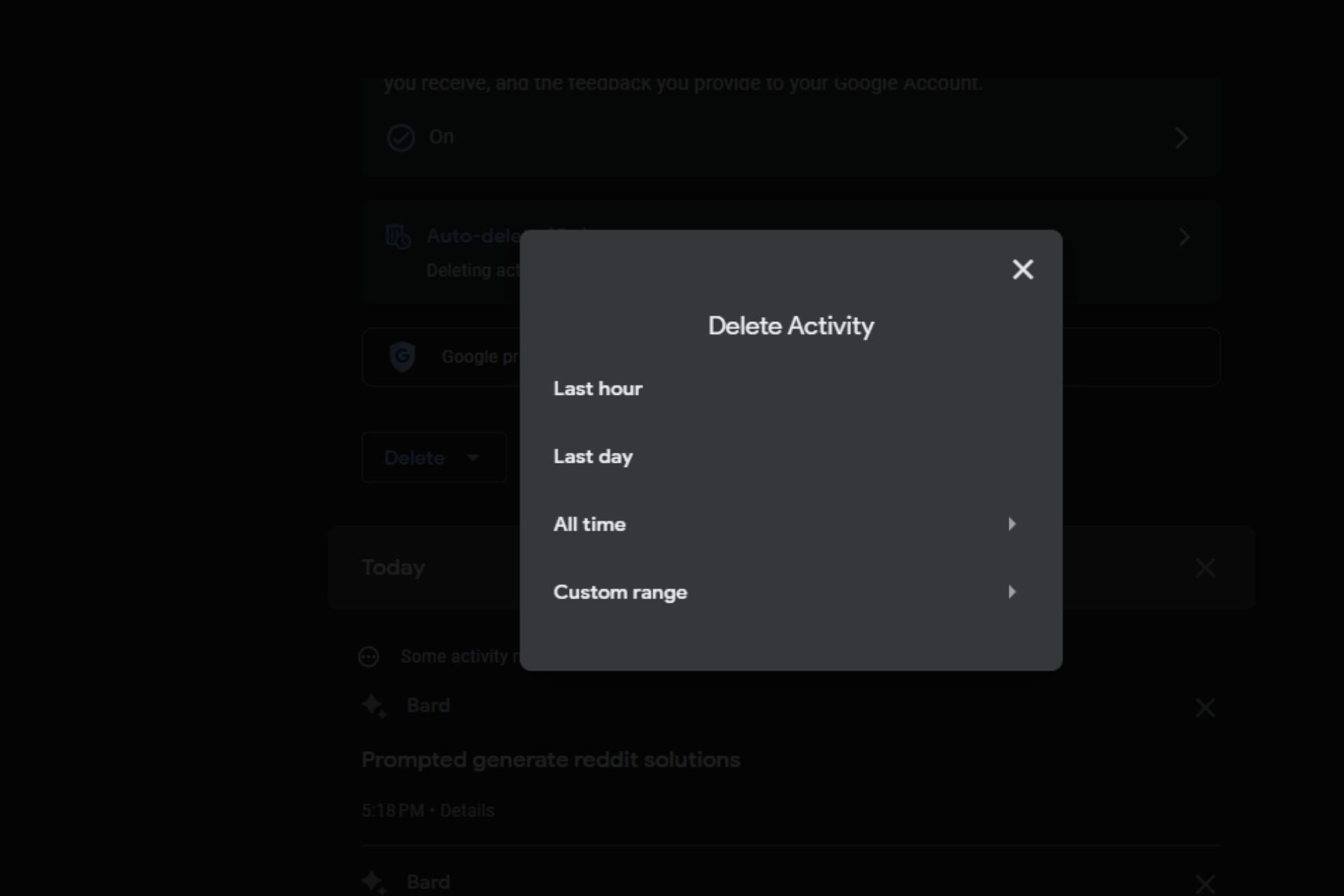The width and height of the screenshot is (1344, 896).
Task: Select All time deletion option
Action: coord(791,524)
